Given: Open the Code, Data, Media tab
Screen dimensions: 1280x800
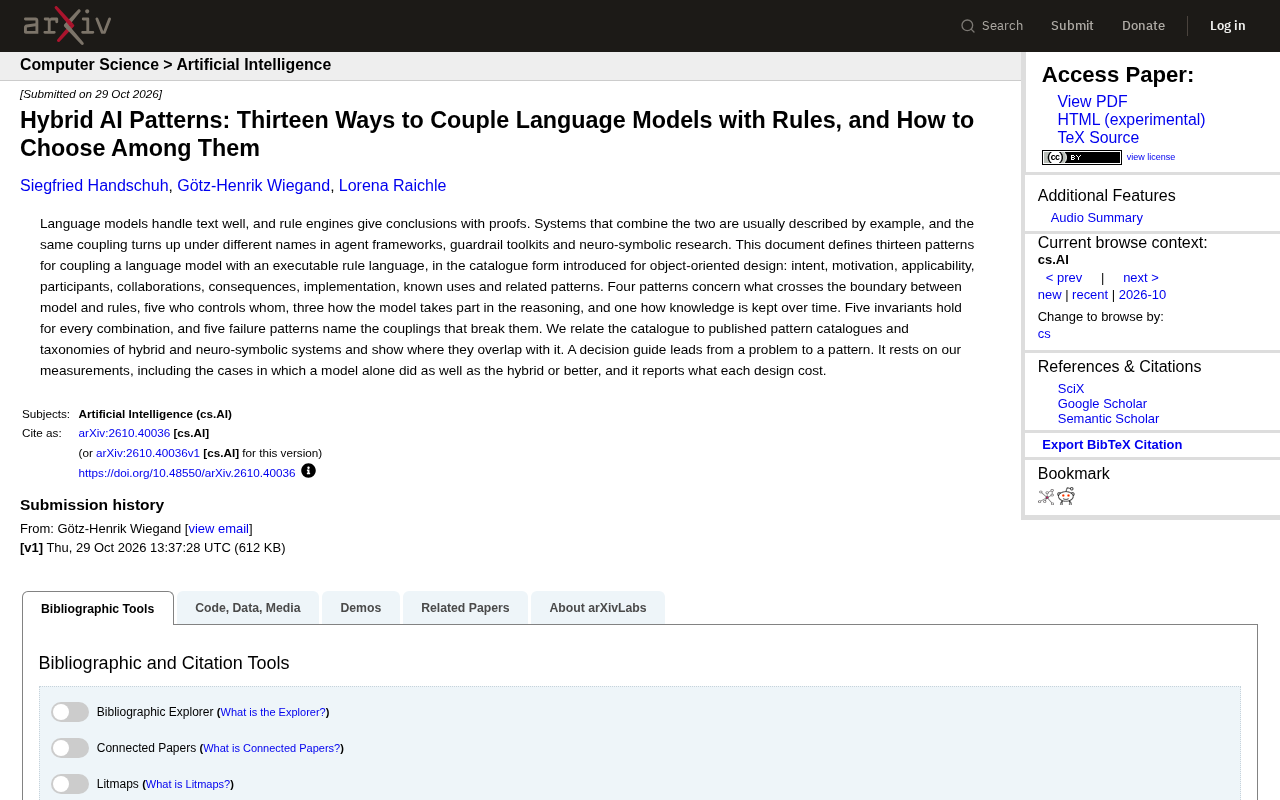Looking at the screenshot, I should point(248,608).
